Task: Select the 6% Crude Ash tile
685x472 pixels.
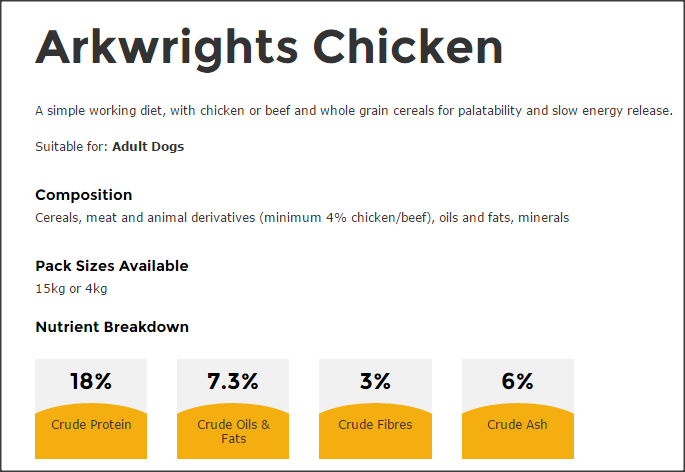Action: tap(518, 409)
